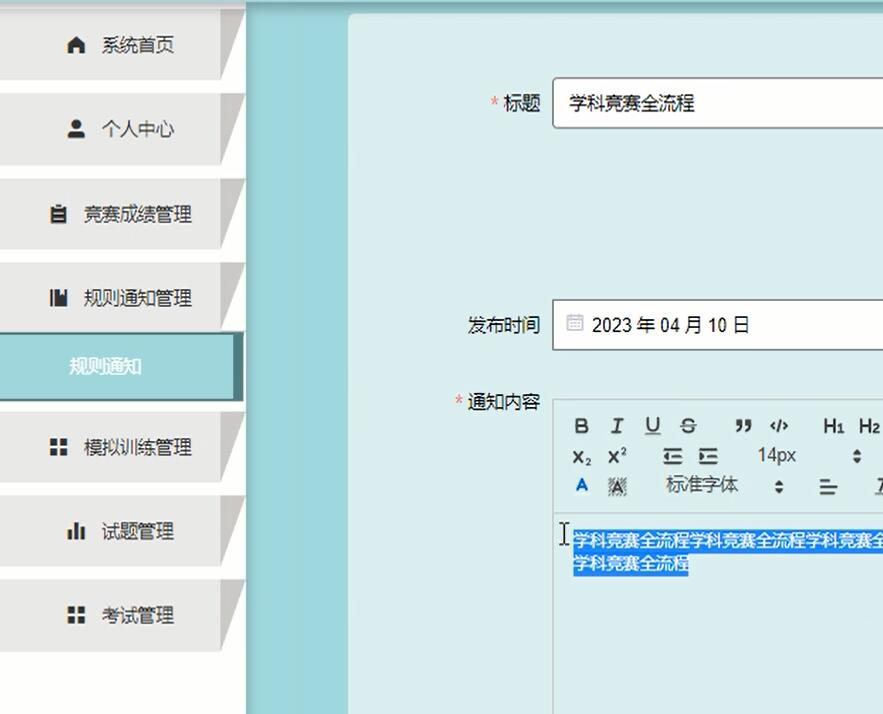Screen dimensions: 883x714
Task: Insert a blockquote in the notice content
Action: click(743, 425)
